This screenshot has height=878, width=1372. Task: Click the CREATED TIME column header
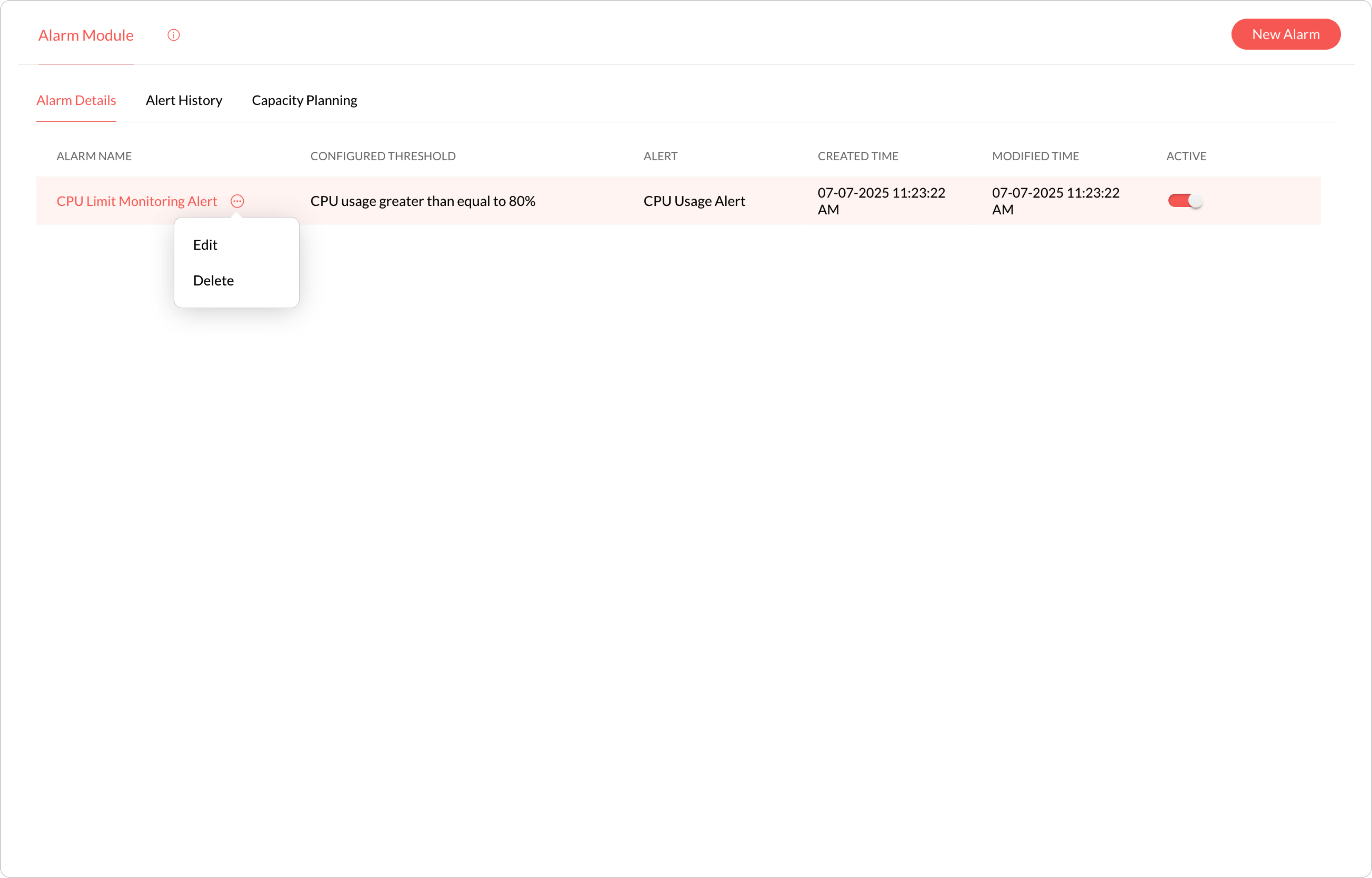(857, 156)
